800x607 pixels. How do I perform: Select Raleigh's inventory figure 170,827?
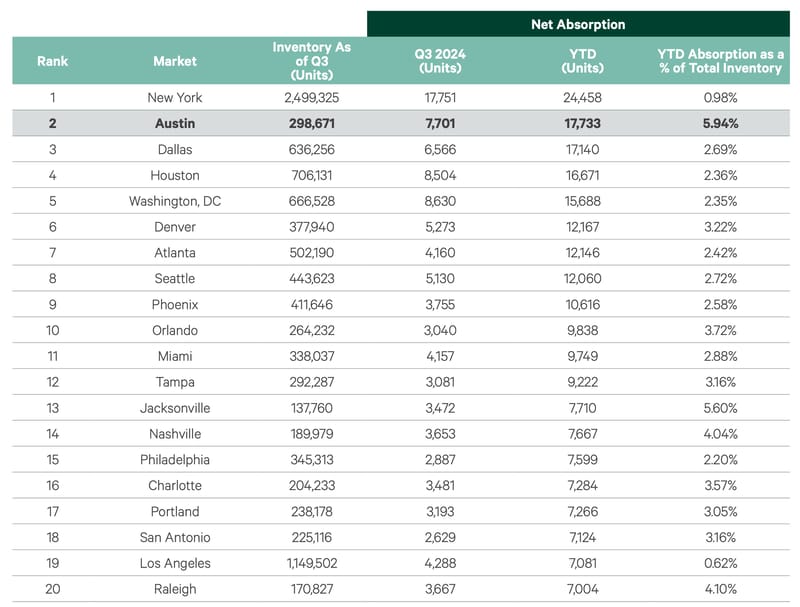pos(311,589)
